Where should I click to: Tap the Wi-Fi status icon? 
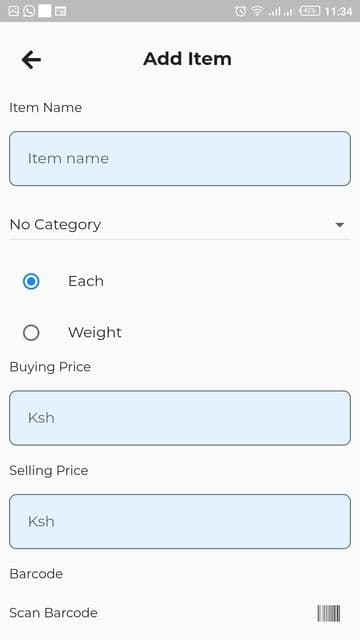point(257,11)
